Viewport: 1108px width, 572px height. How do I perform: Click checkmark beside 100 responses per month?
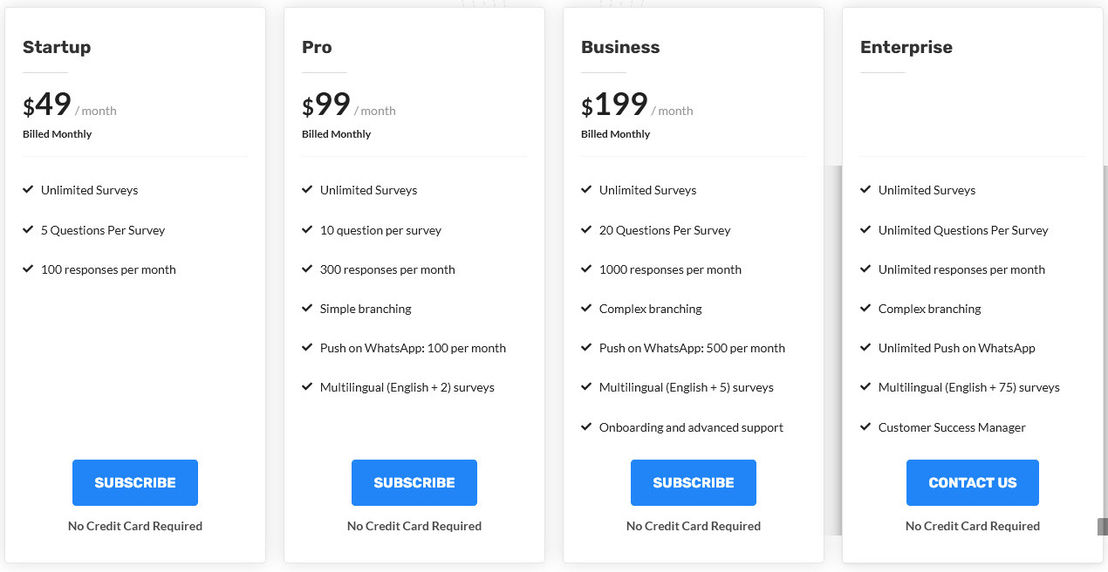[28, 269]
